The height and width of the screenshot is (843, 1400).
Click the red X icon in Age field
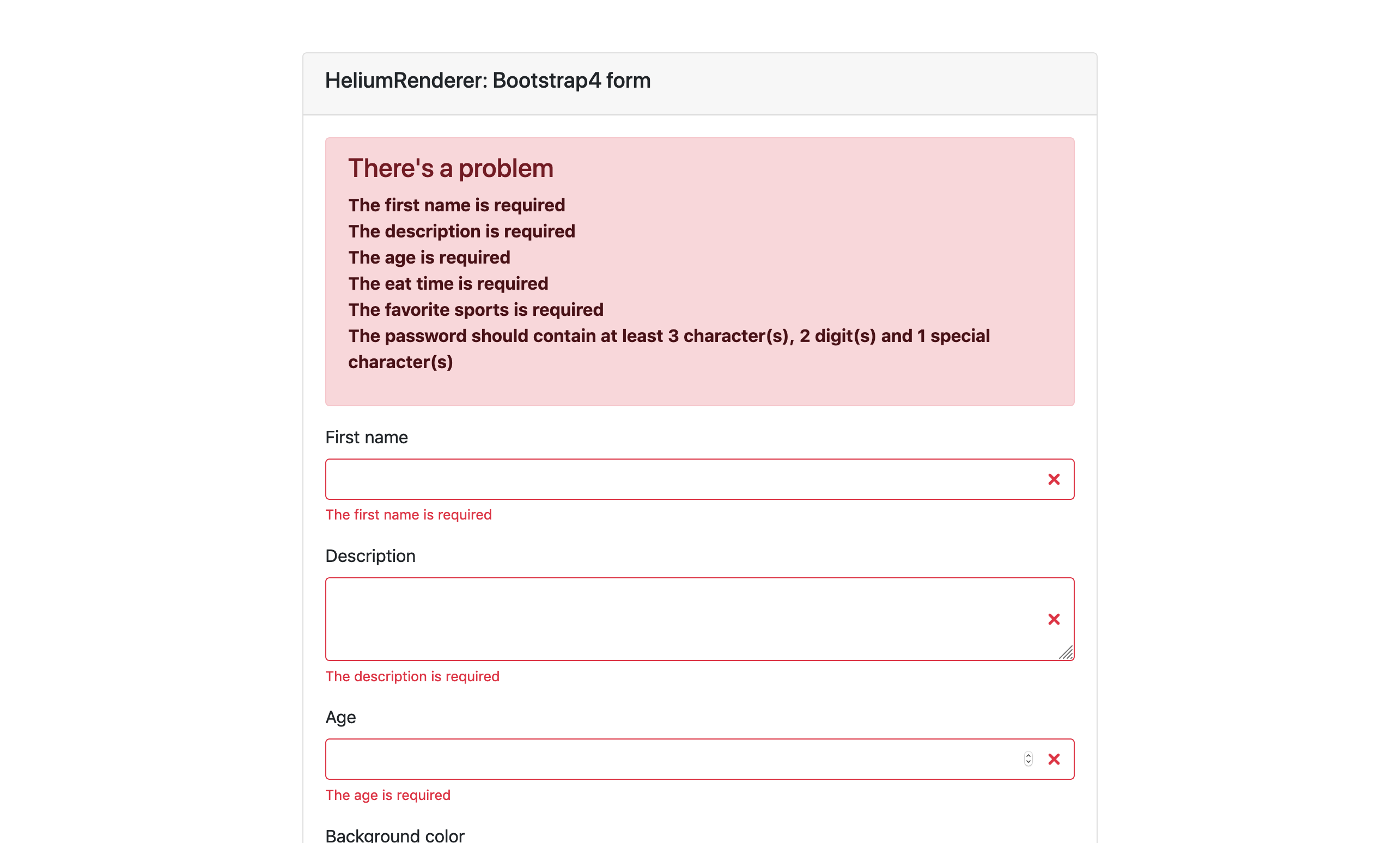click(x=1055, y=759)
